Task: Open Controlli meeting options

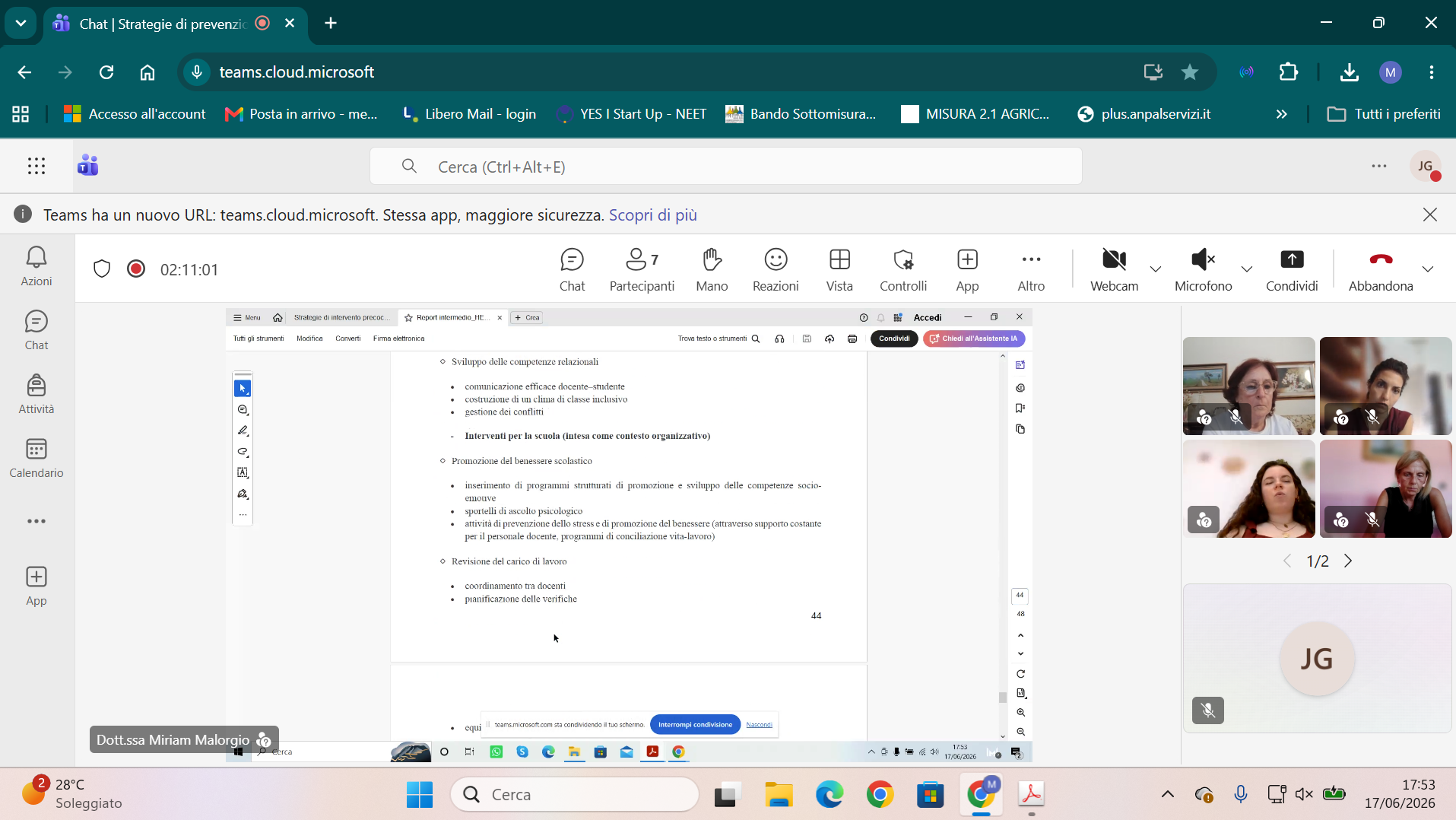Action: (x=903, y=269)
